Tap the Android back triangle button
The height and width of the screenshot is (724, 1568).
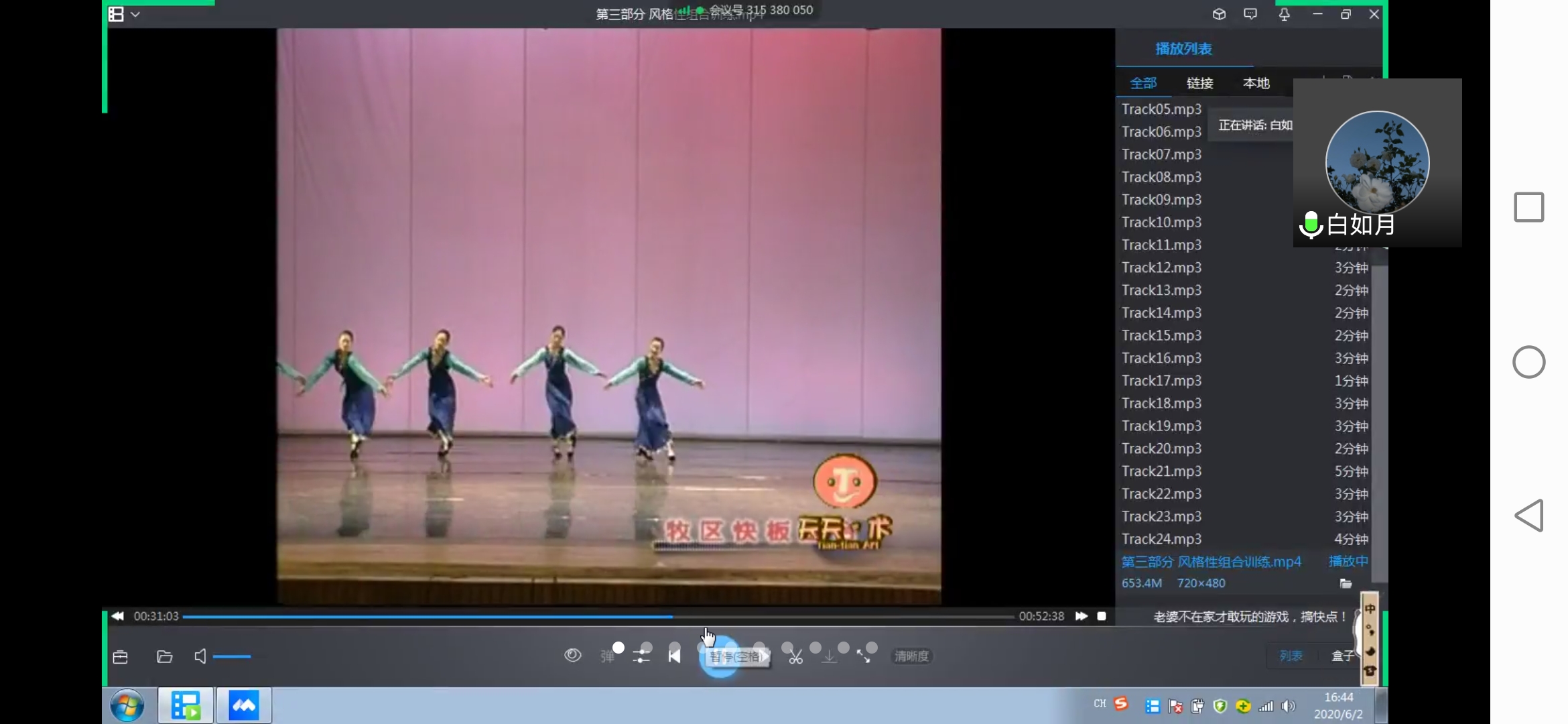pyautogui.click(x=1529, y=516)
